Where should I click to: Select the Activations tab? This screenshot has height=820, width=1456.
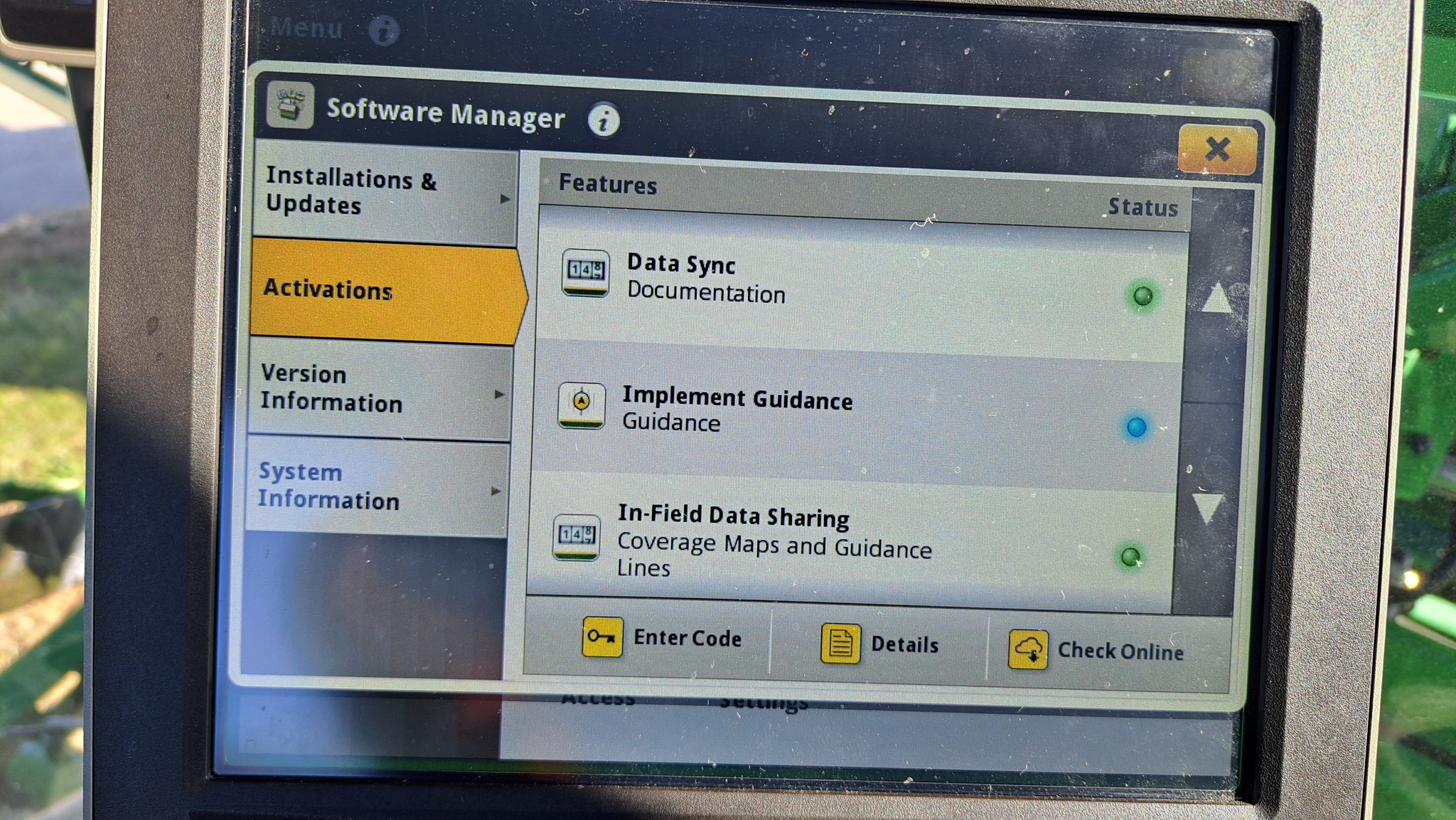pos(387,291)
